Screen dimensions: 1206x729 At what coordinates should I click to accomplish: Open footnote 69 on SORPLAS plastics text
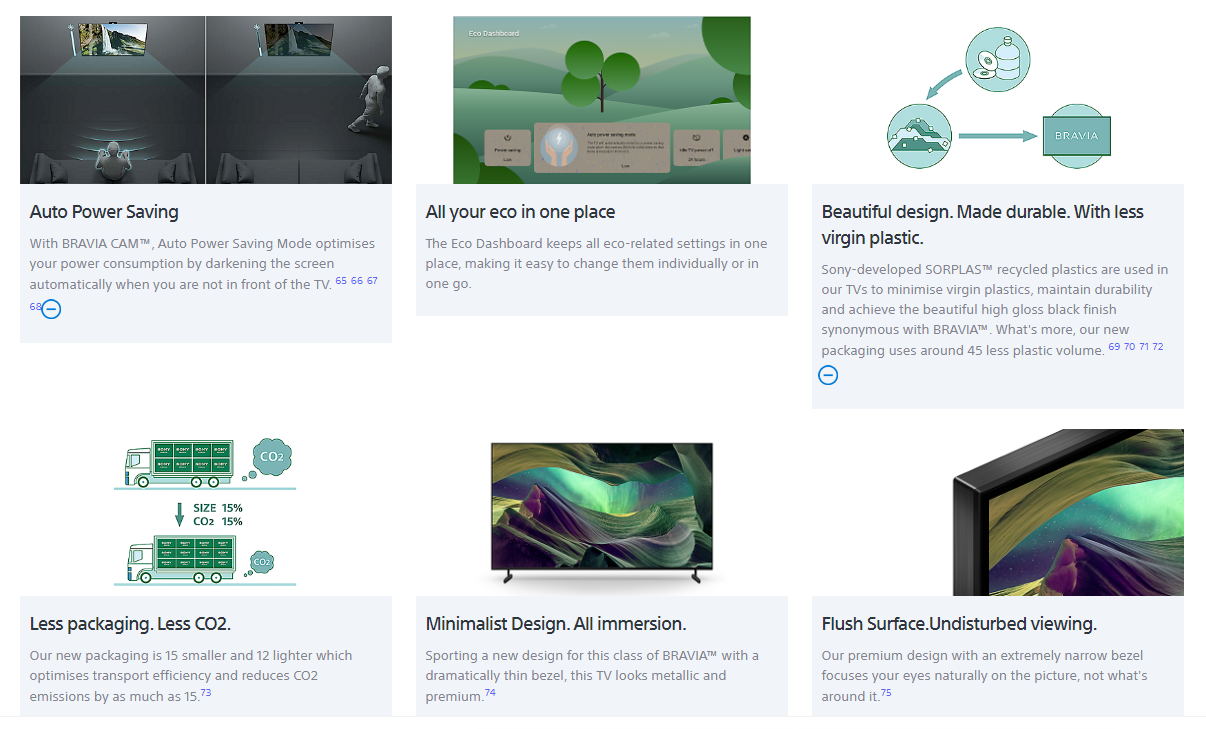tap(1114, 347)
